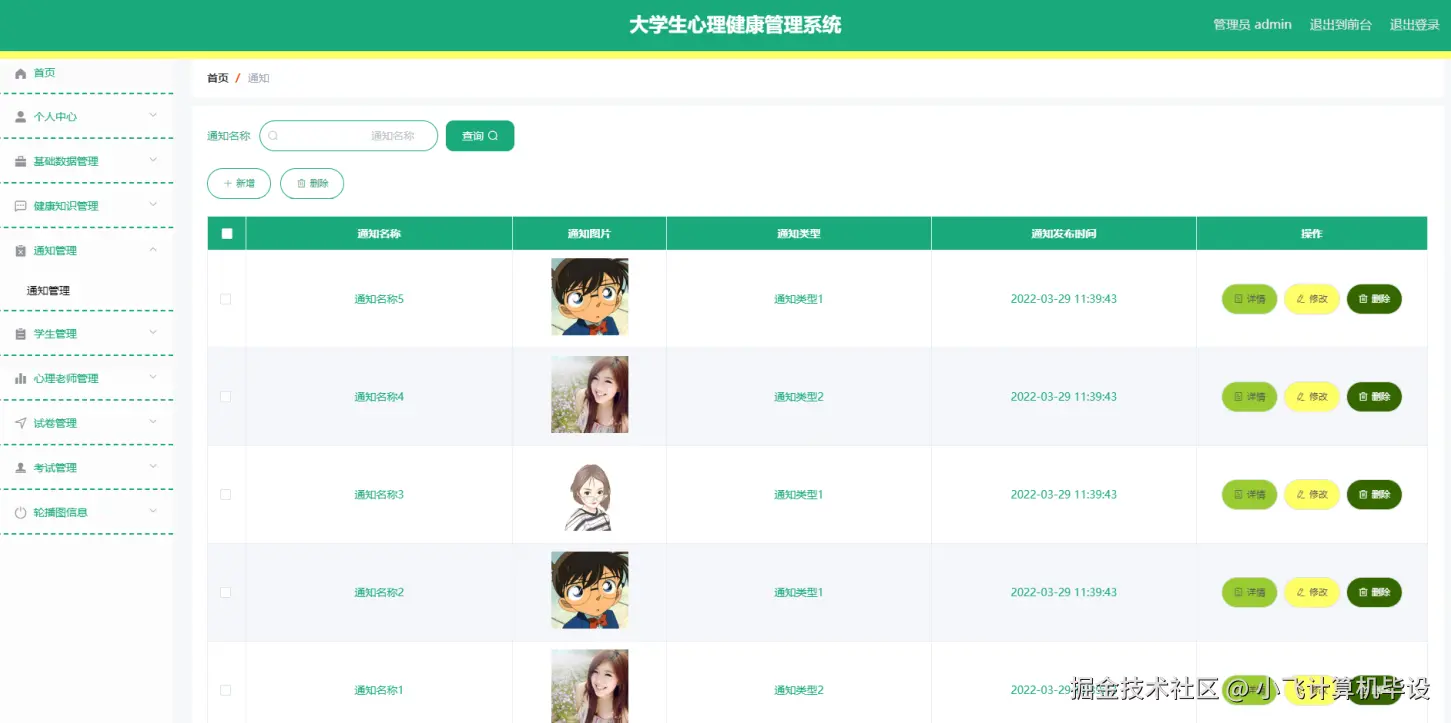Viewport: 1451px width, 723px height.
Task: Focus the 通知名称 search input field
Action: (x=348, y=136)
